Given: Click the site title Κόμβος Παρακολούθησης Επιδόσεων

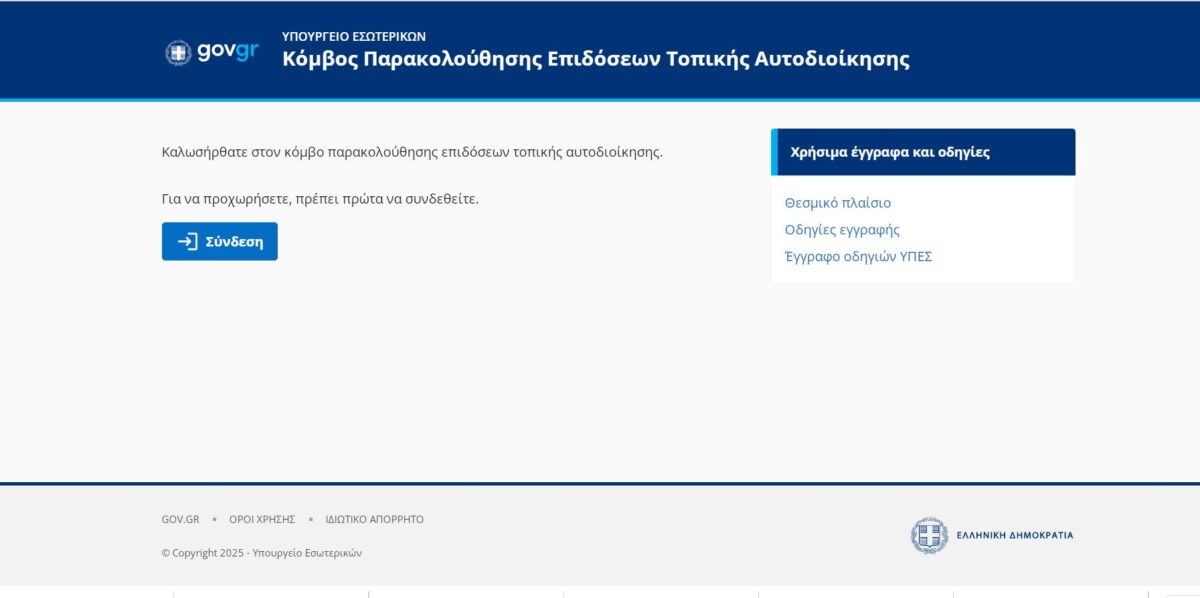Looking at the screenshot, I should click(x=596, y=59).
